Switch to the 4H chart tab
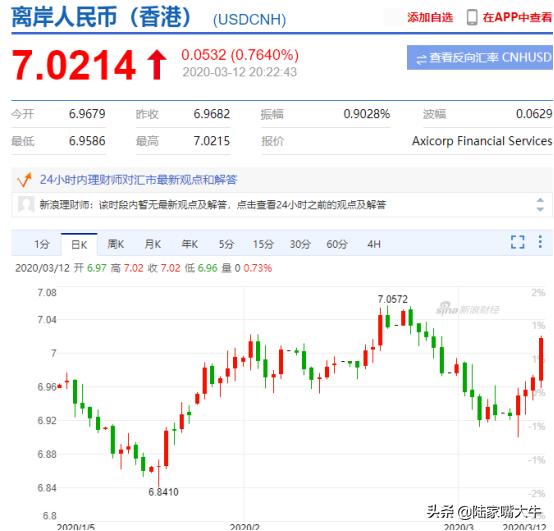Image resolution: width=554 pixels, height=531 pixels. point(374,244)
